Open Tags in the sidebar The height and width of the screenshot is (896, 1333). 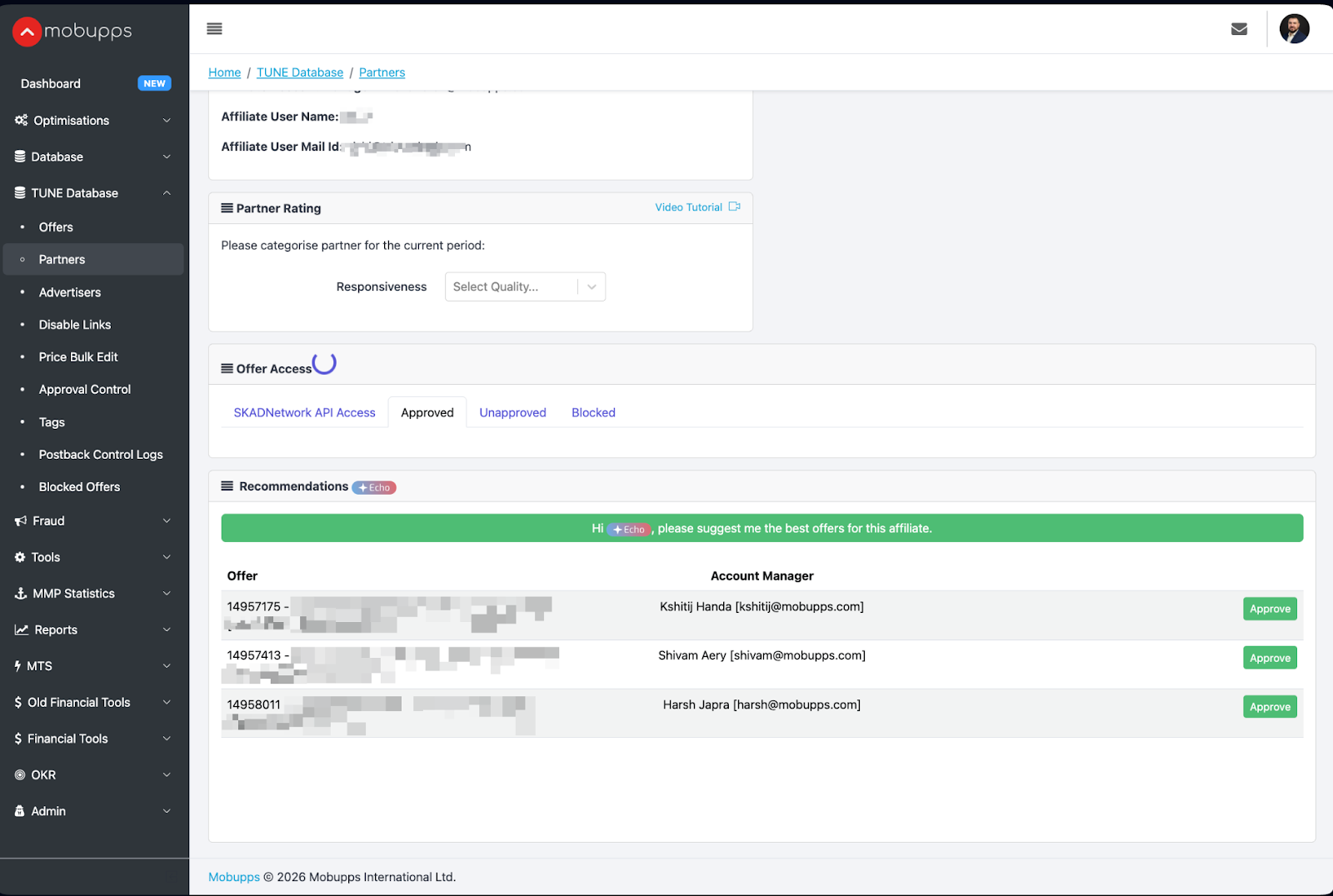pos(52,422)
